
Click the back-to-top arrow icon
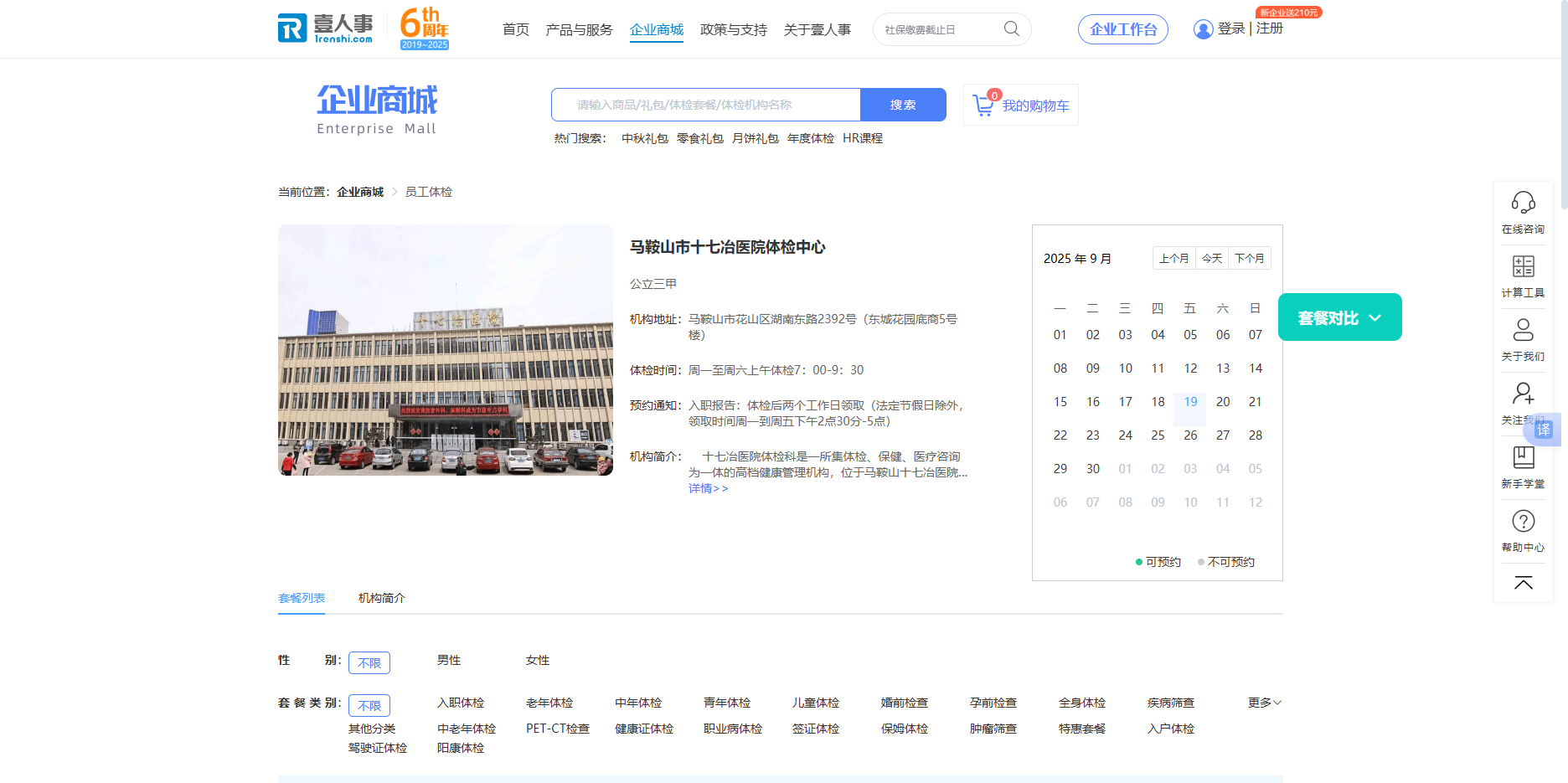pos(1523,583)
